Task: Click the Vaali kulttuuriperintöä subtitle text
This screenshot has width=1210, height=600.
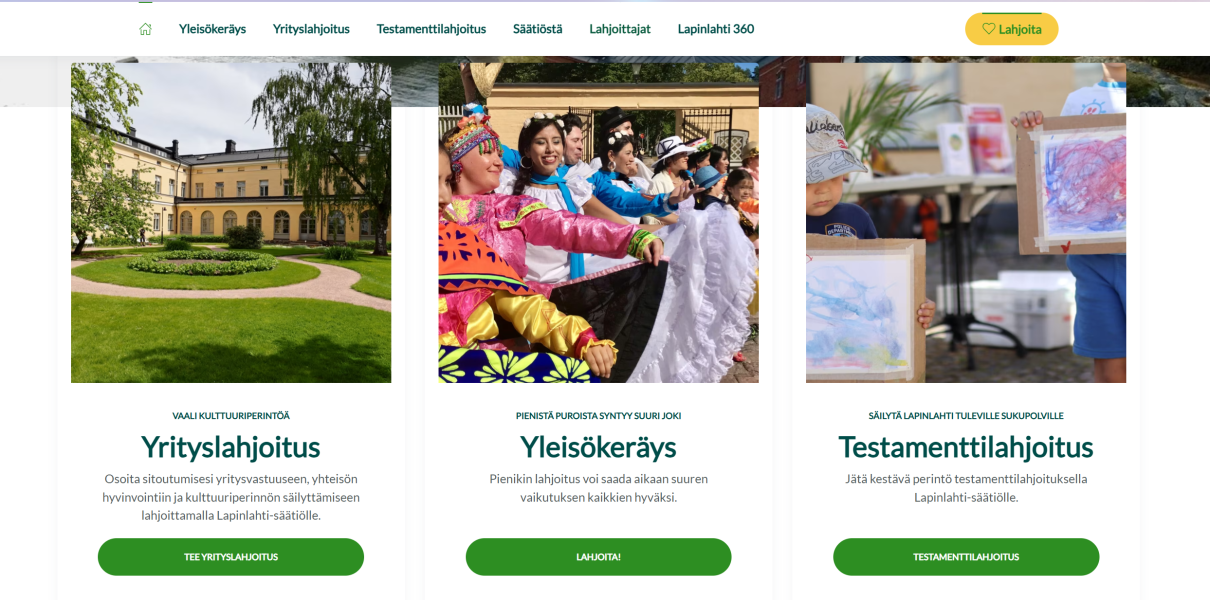Action: click(x=231, y=416)
